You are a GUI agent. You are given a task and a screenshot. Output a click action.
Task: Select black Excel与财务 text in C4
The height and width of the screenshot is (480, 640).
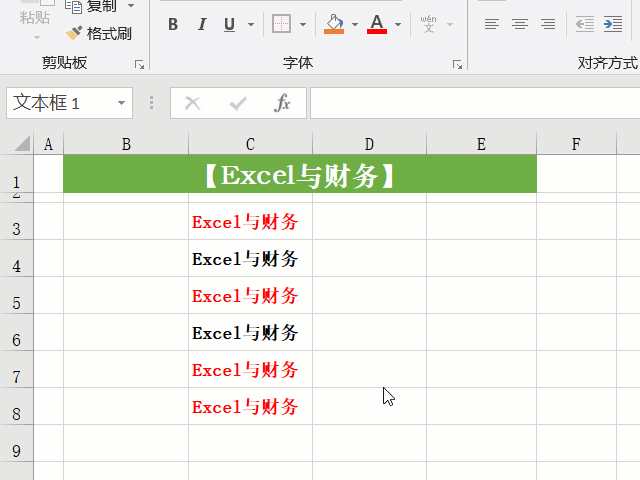click(245, 259)
